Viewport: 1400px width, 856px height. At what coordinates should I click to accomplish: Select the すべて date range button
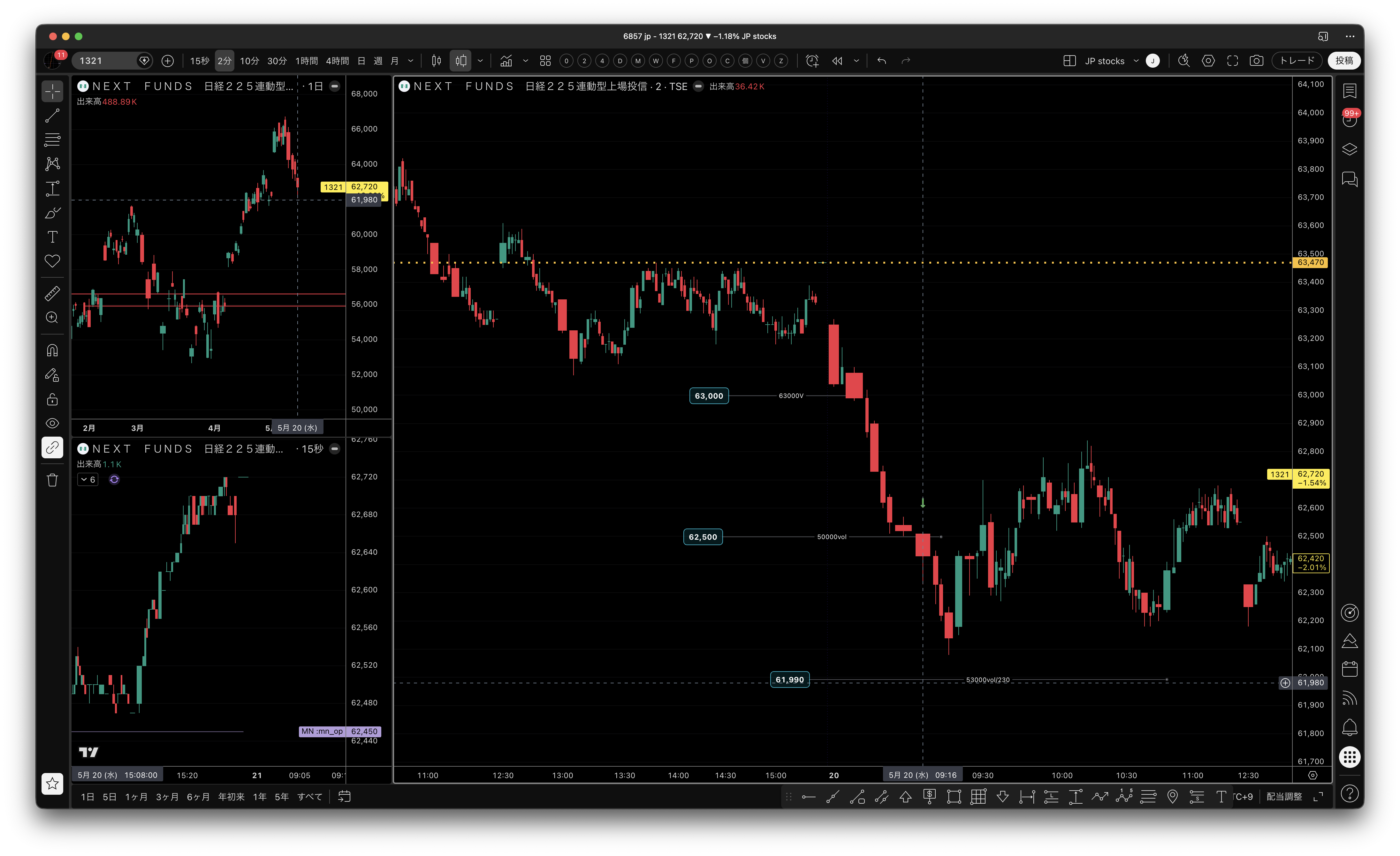(310, 797)
